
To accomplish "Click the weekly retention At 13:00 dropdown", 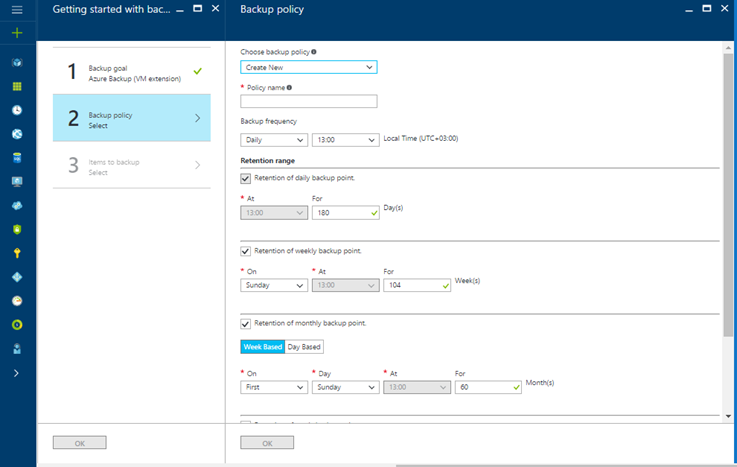I will click(x=345, y=285).
